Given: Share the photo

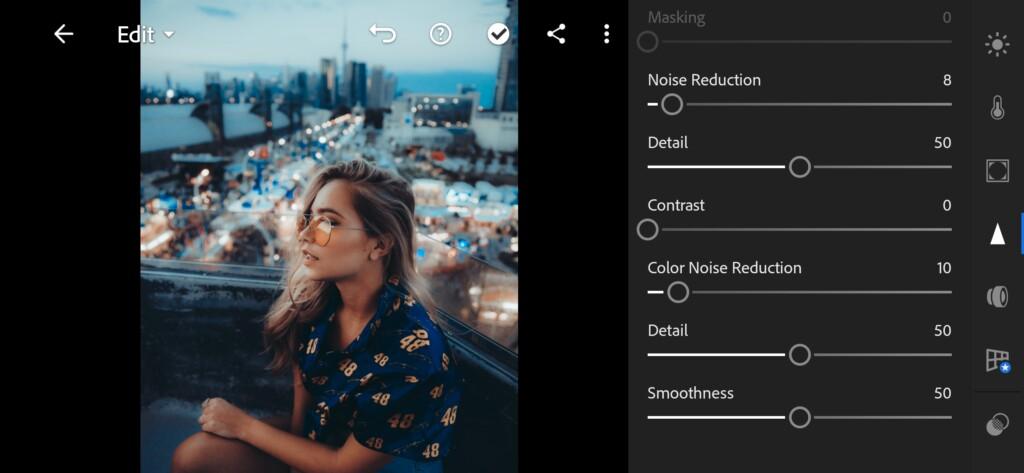Looking at the screenshot, I should (x=556, y=34).
